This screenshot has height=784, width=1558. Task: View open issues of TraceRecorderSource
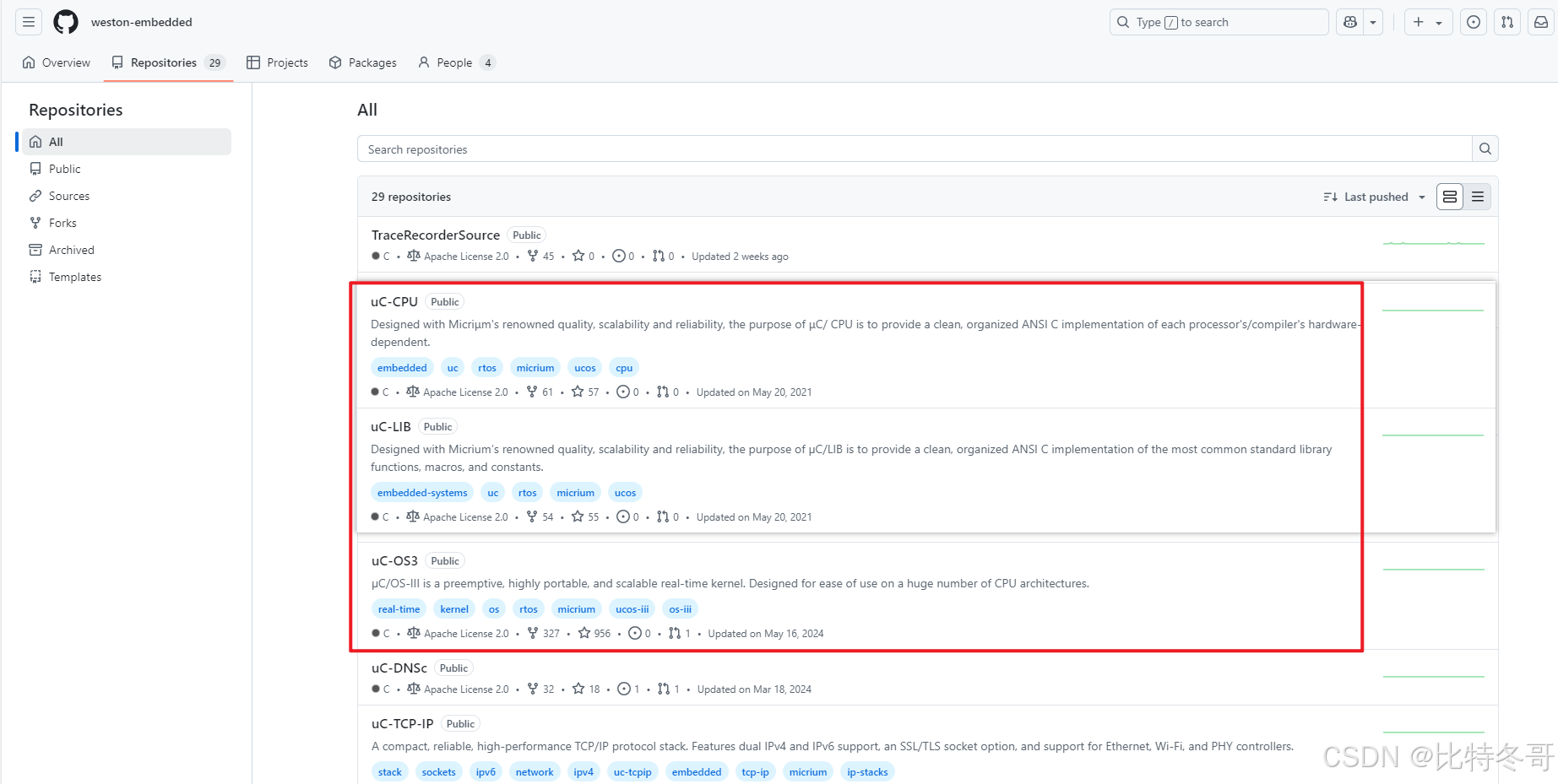click(x=624, y=256)
